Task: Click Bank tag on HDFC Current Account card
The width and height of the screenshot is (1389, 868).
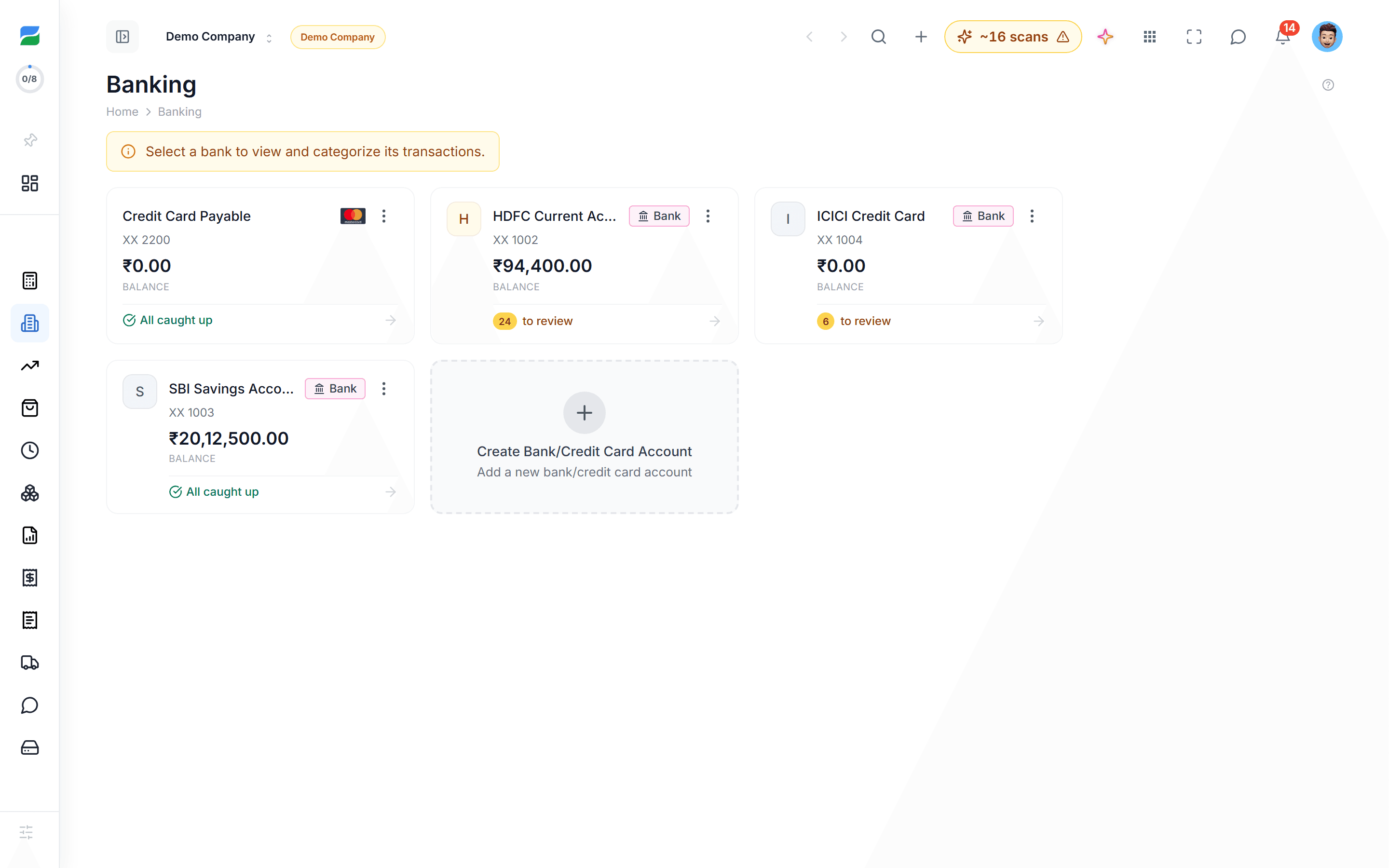Action: [x=659, y=216]
